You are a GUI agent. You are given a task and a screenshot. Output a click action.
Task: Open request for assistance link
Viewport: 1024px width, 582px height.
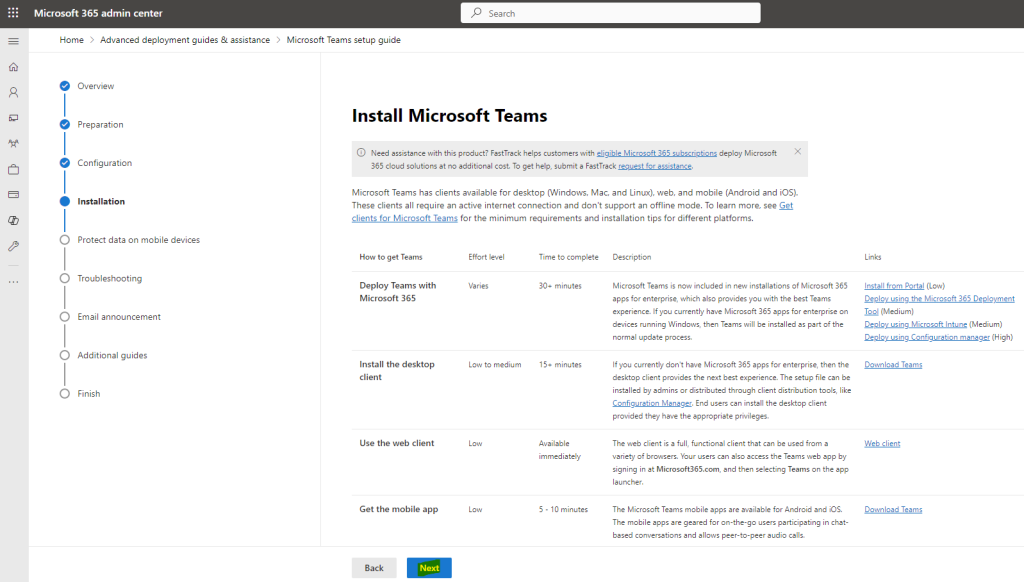coord(654,166)
